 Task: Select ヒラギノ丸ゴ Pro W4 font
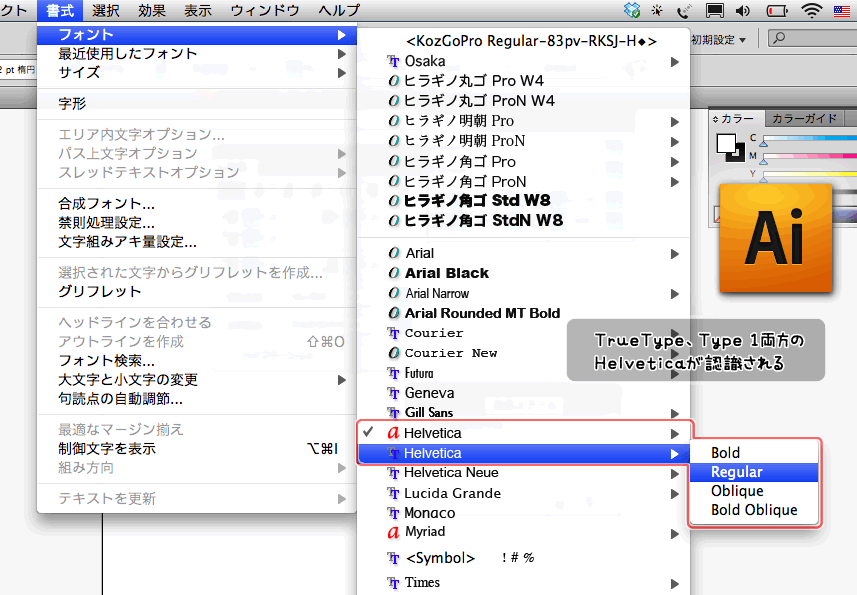tap(524, 81)
